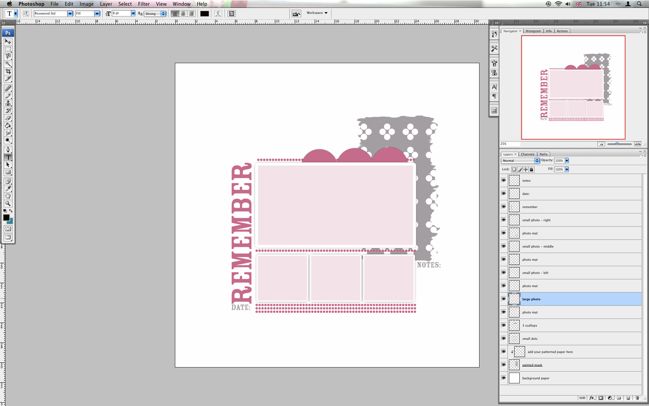Create a new adjustment layer icon

point(610,398)
